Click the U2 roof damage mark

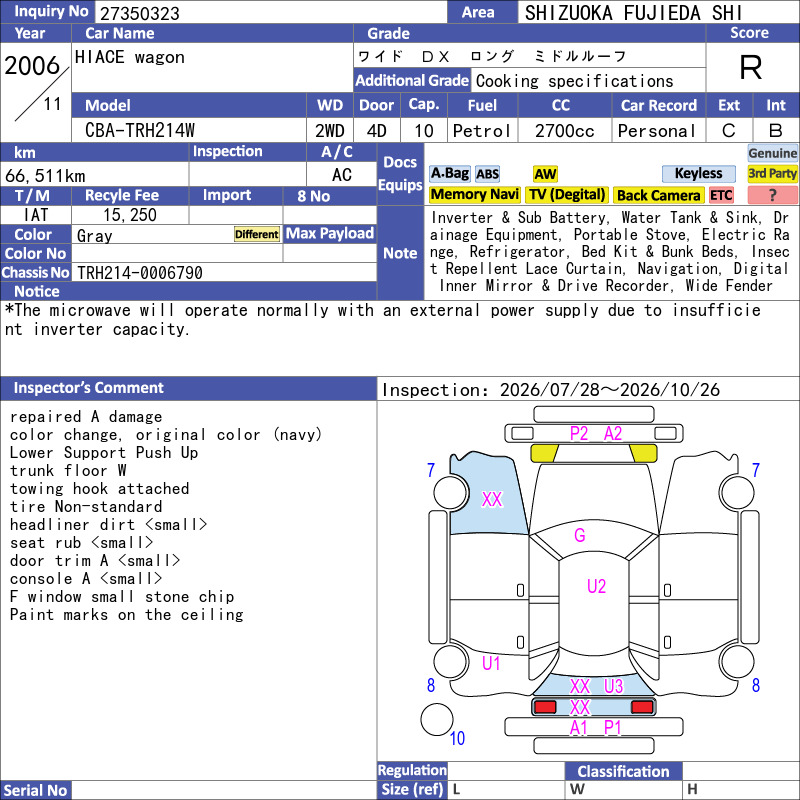tap(596, 586)
